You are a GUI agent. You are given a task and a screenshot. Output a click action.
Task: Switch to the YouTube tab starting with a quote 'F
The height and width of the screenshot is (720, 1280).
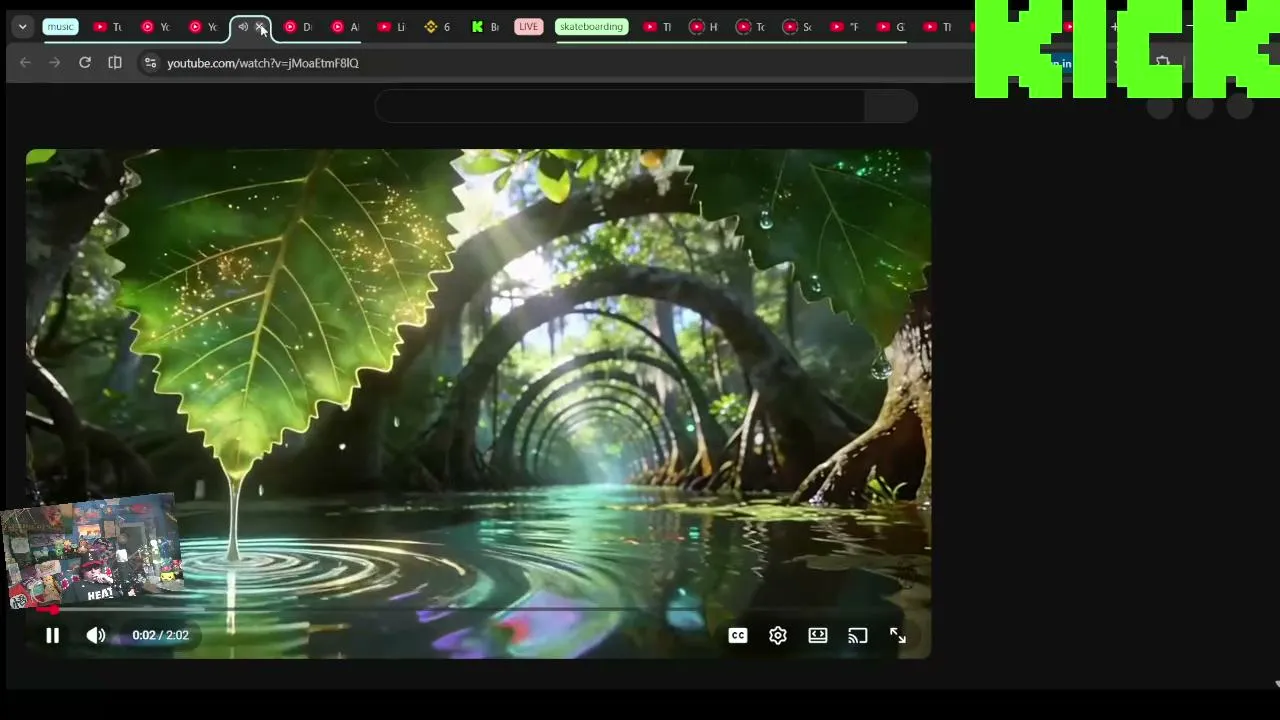coord(845,27)
